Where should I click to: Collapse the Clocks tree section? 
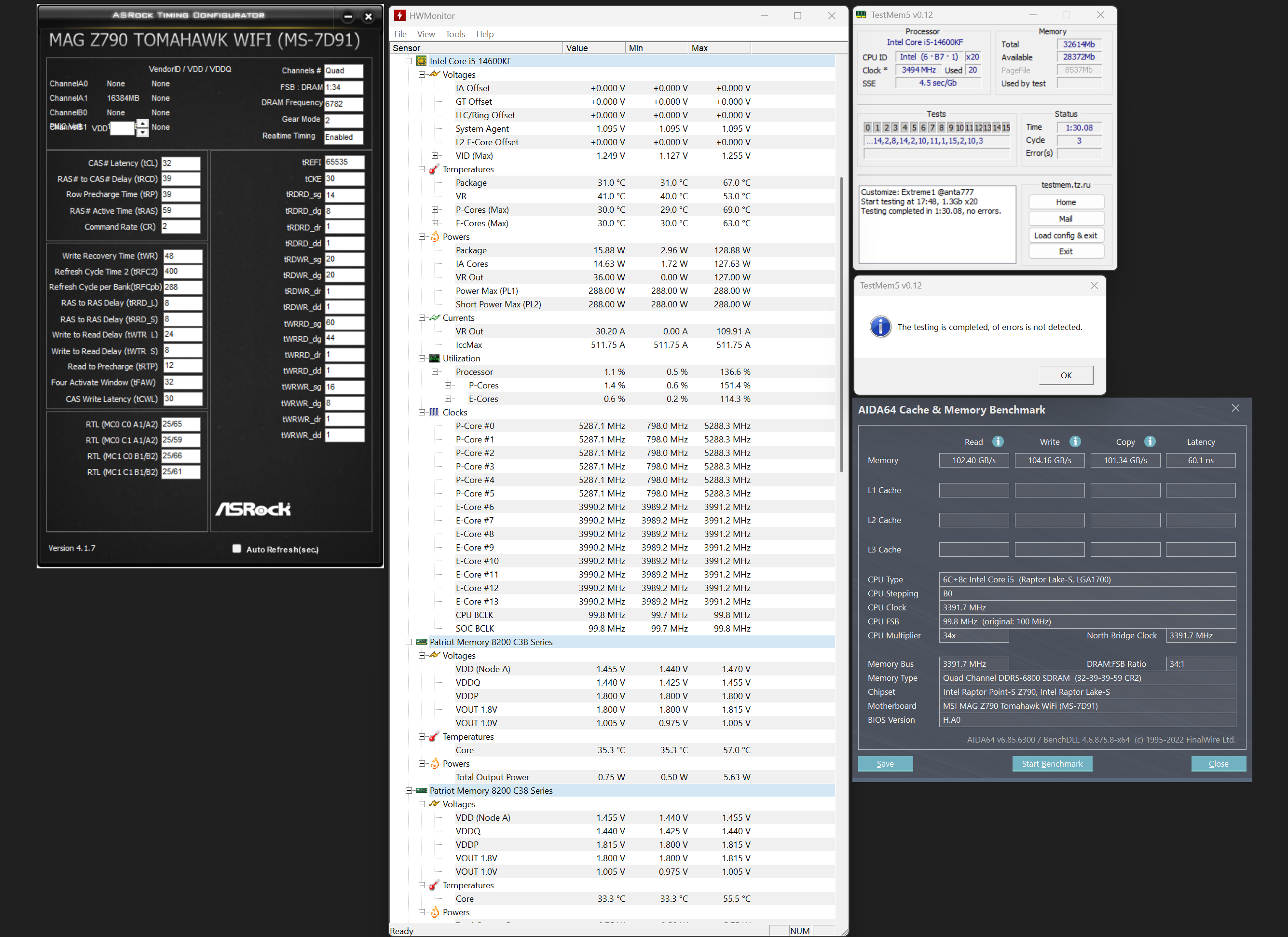click(x=422, y=412)
